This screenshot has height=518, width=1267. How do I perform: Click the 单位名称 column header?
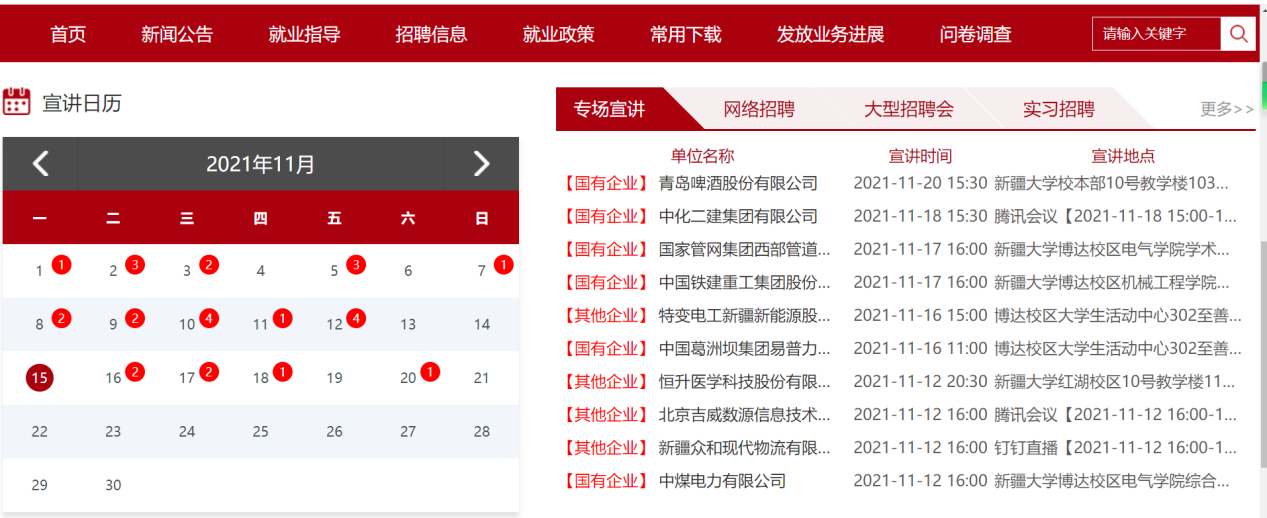pos(702,156)
